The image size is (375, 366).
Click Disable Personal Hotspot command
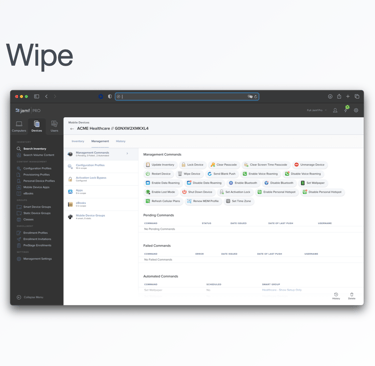tap(322, 192)
